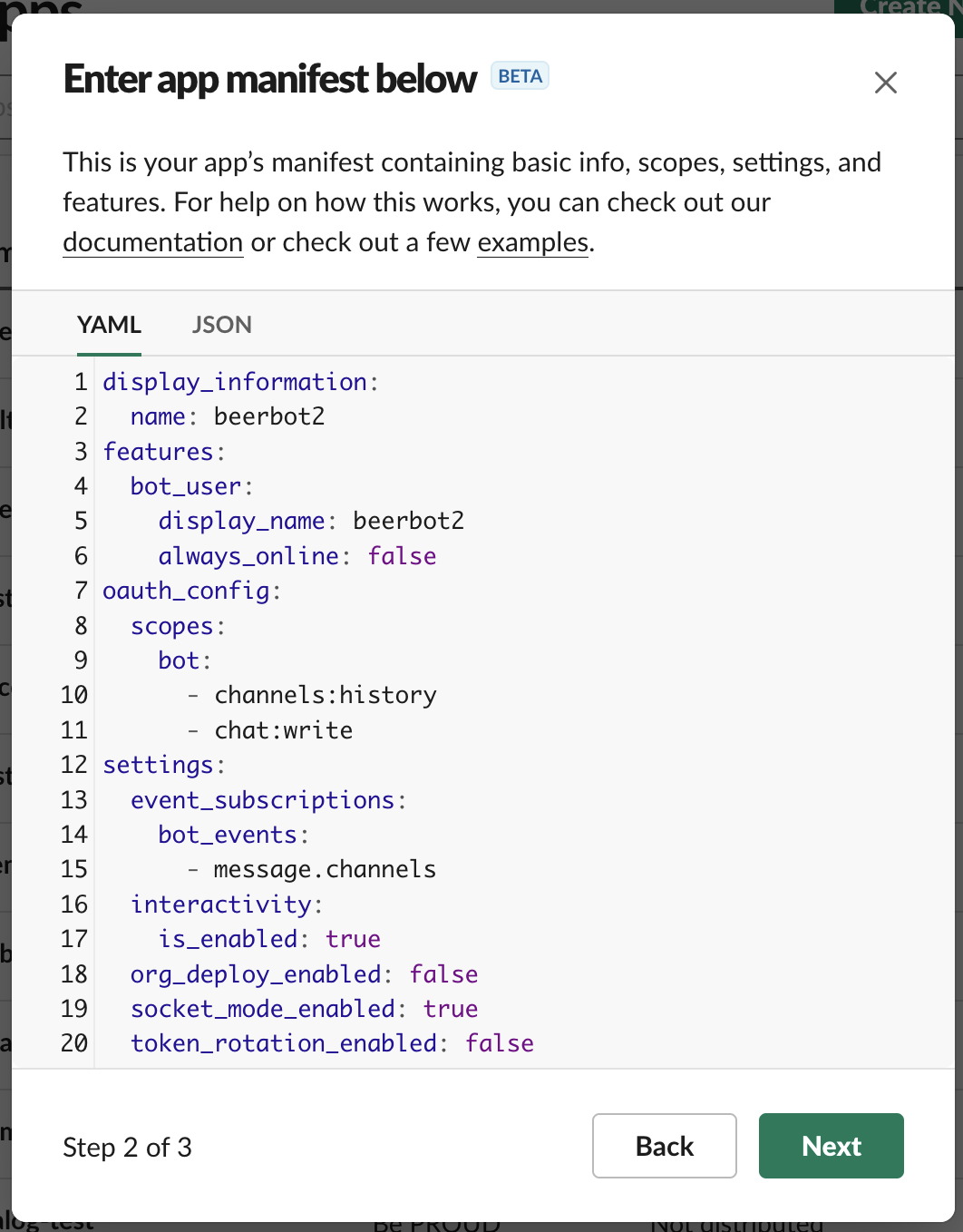
Task: Open the examples link
Action: [532, 242]
